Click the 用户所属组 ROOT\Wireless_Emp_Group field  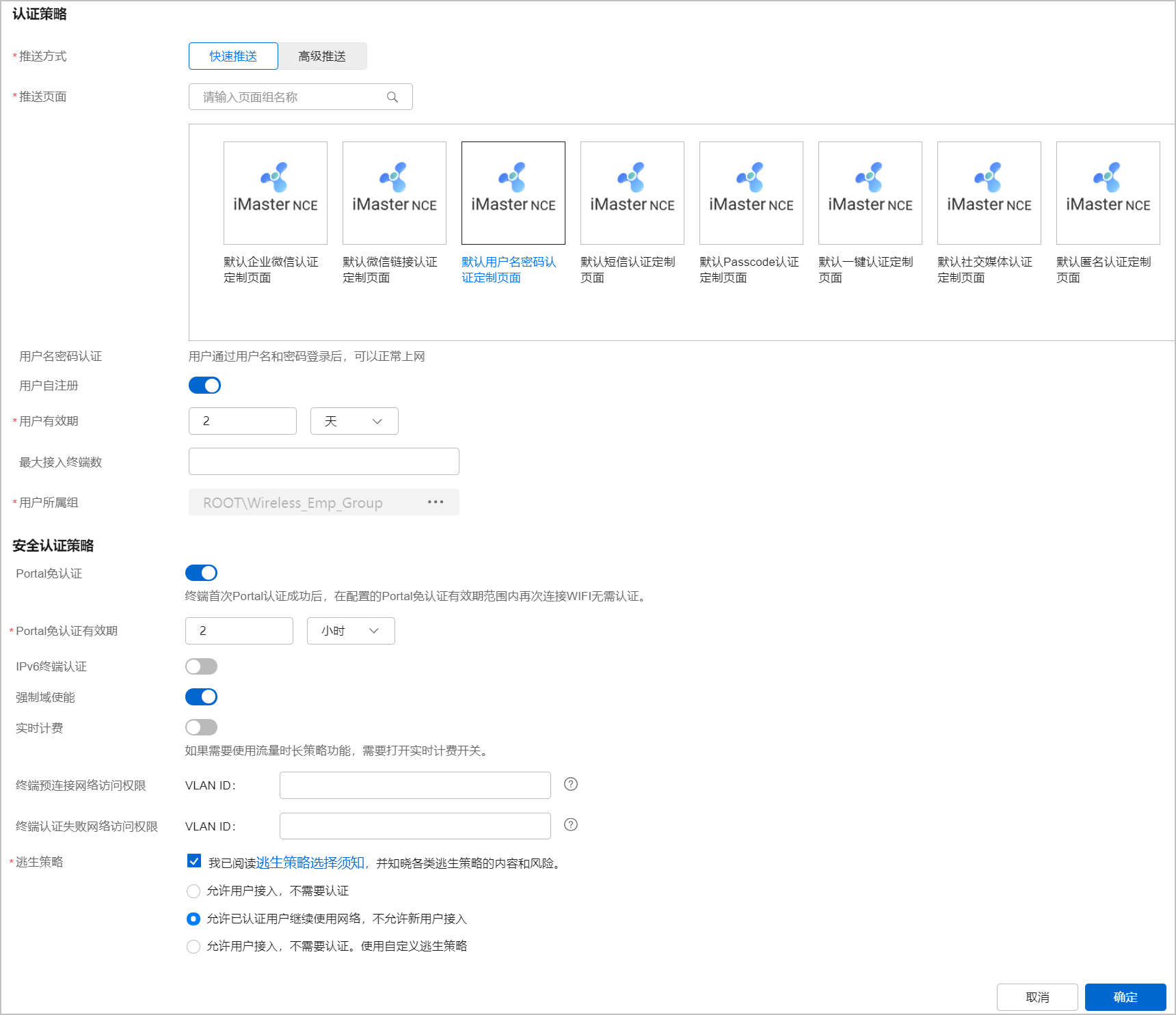pos(324,502)
